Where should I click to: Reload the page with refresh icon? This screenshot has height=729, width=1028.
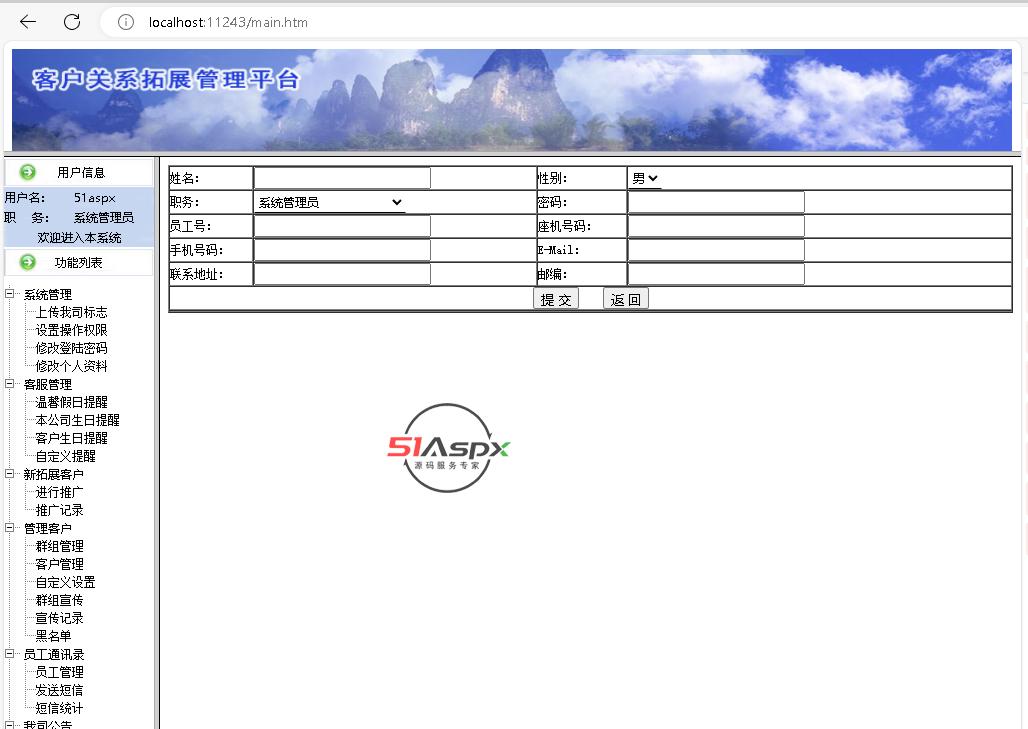pyautogui.click(x=72, y=22)
